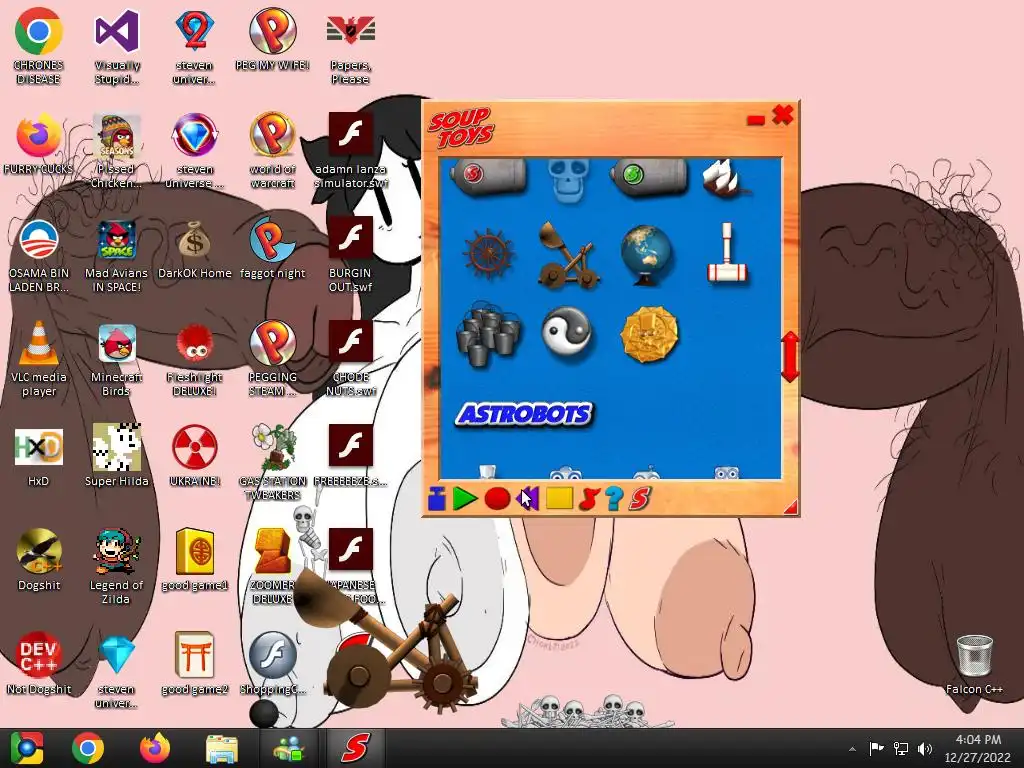Open the Action Center flag icon
This screenshot has height=768, width=1024.
coord(876,748)
